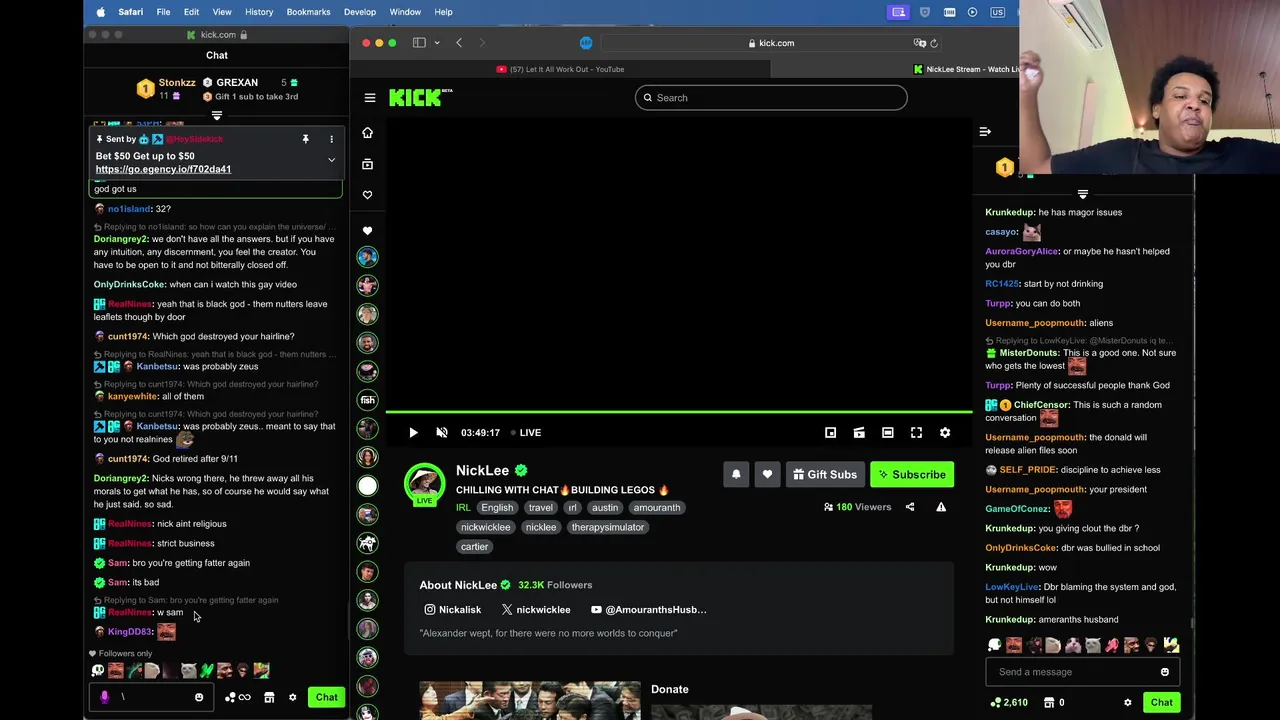Collapse the main window chat panel

tap(985, 132)
